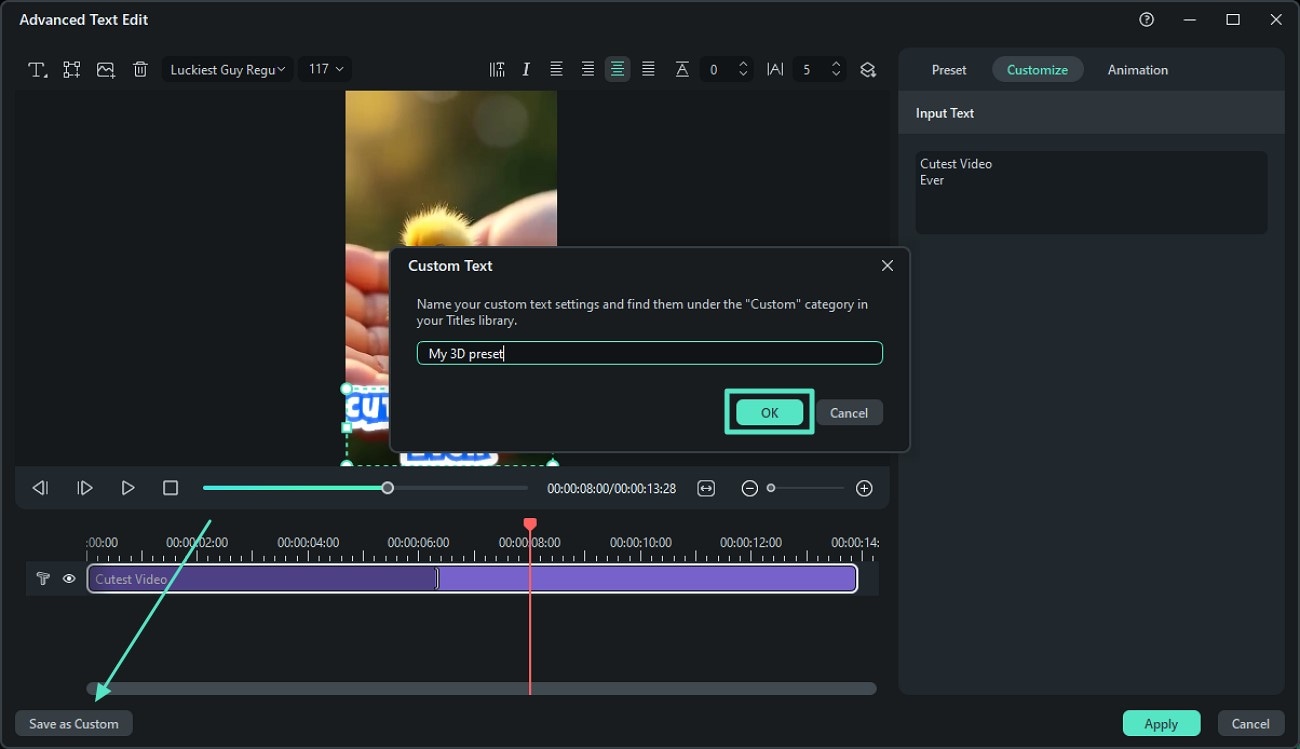
Task: Click Save as Custom button
Action: click(74, 723)
